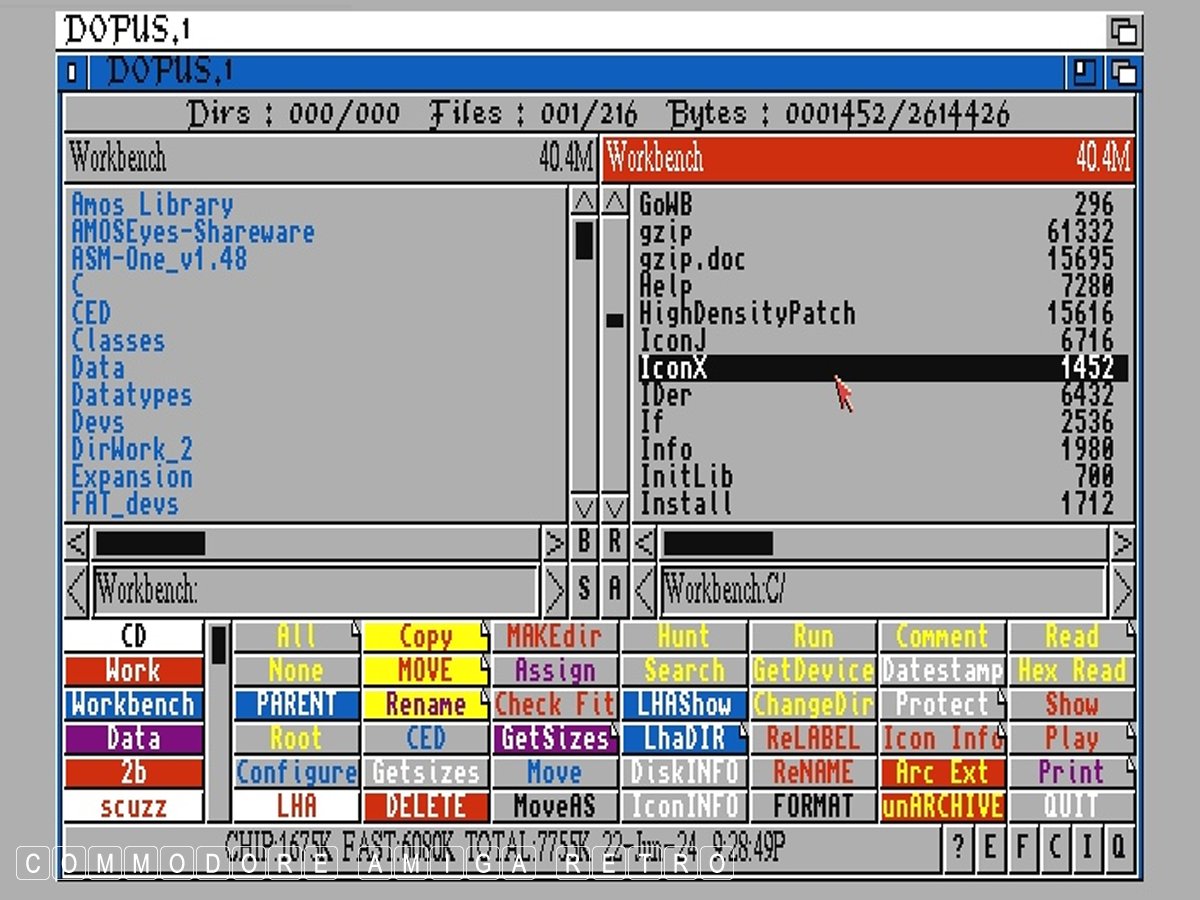Viewport: 1200px width, 900px height.
Task: Click the left pane horizontal scrollbar slider
Action: point(150,544)
